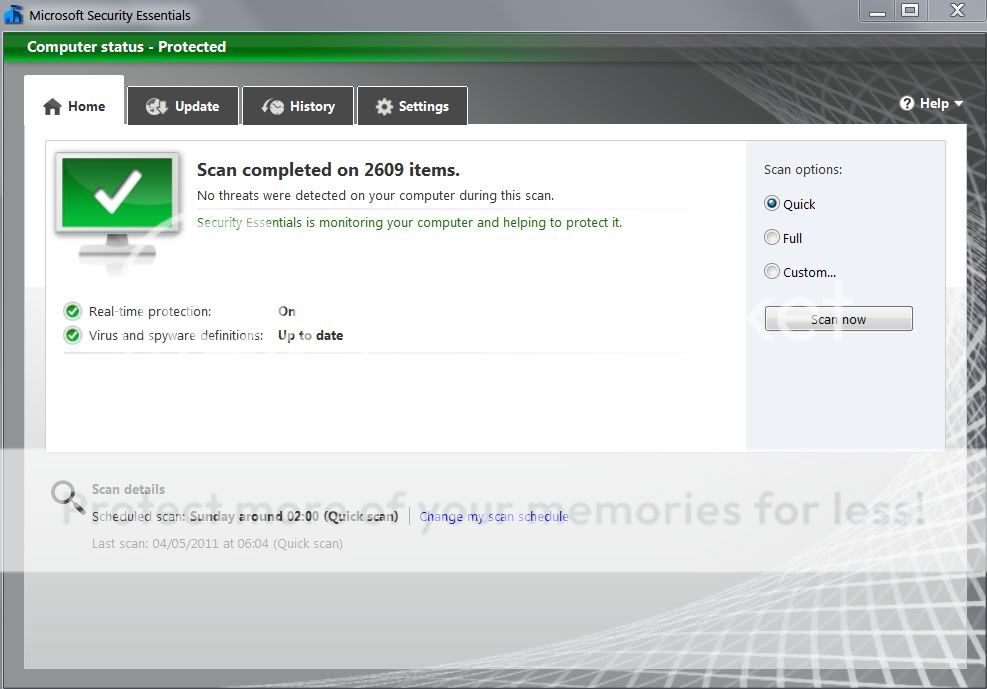Go to the Settings tab
Screen dimensions: 987x689
412,106
